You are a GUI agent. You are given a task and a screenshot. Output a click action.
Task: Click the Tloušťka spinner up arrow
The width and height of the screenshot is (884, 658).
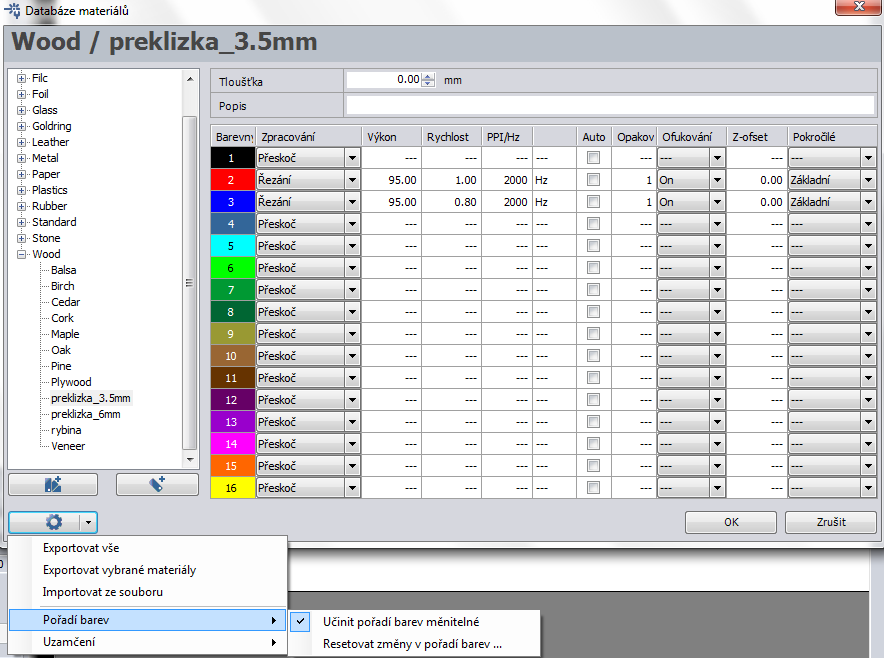pos(428,76)
